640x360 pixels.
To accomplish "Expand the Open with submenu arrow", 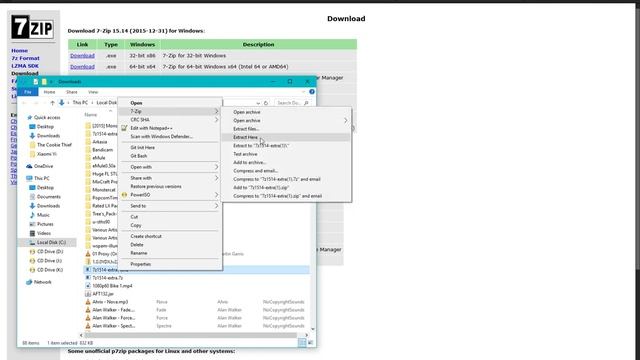I will [216, 167].
